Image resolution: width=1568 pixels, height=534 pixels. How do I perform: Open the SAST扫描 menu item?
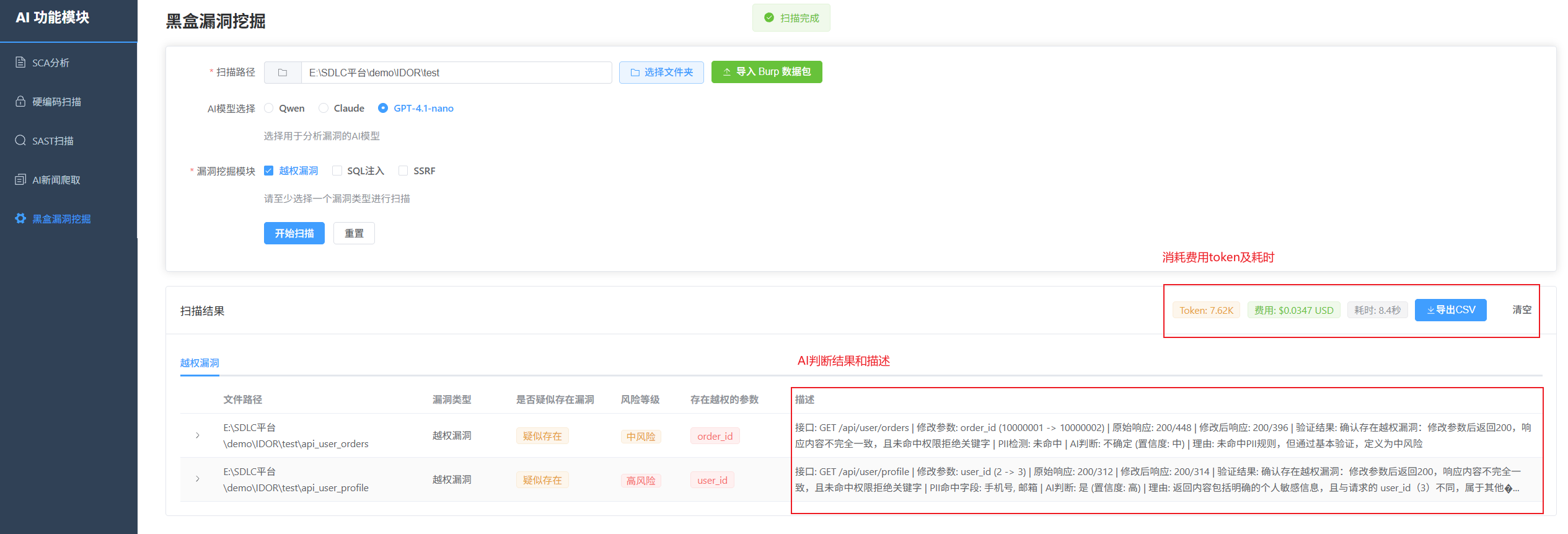pyautogui.click(x=53, y=141)
